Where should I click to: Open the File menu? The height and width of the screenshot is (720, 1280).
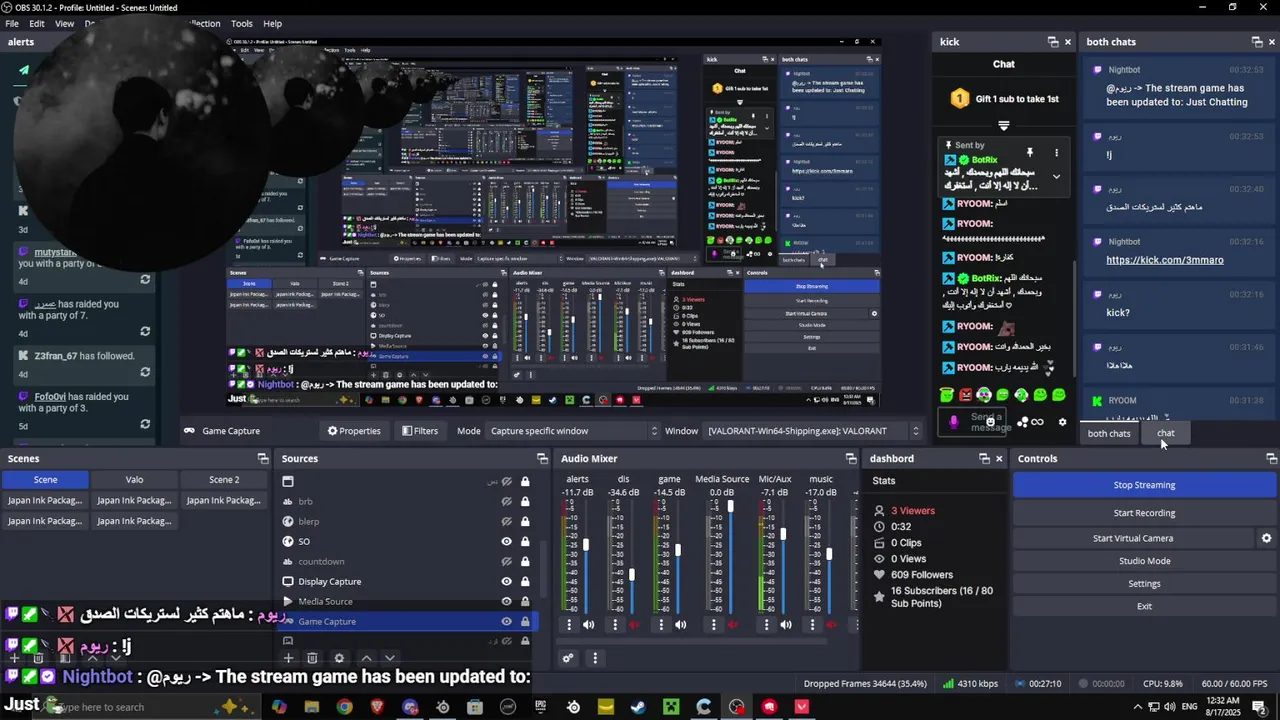(12, 23)
